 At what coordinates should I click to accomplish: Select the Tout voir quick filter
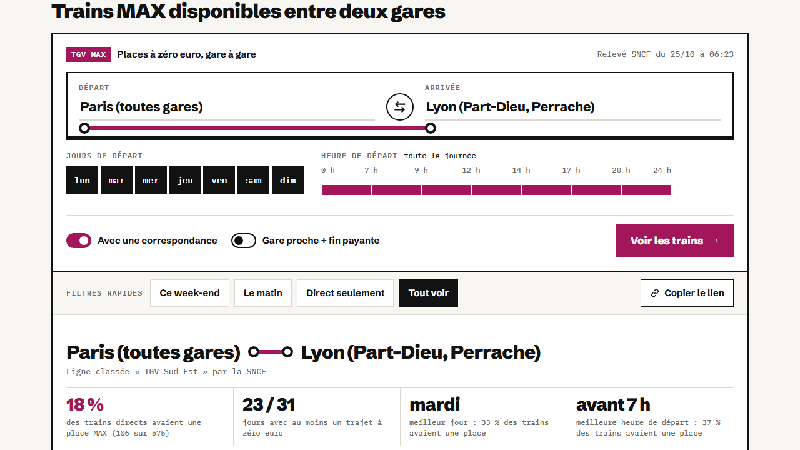click(x=428, y=293)
